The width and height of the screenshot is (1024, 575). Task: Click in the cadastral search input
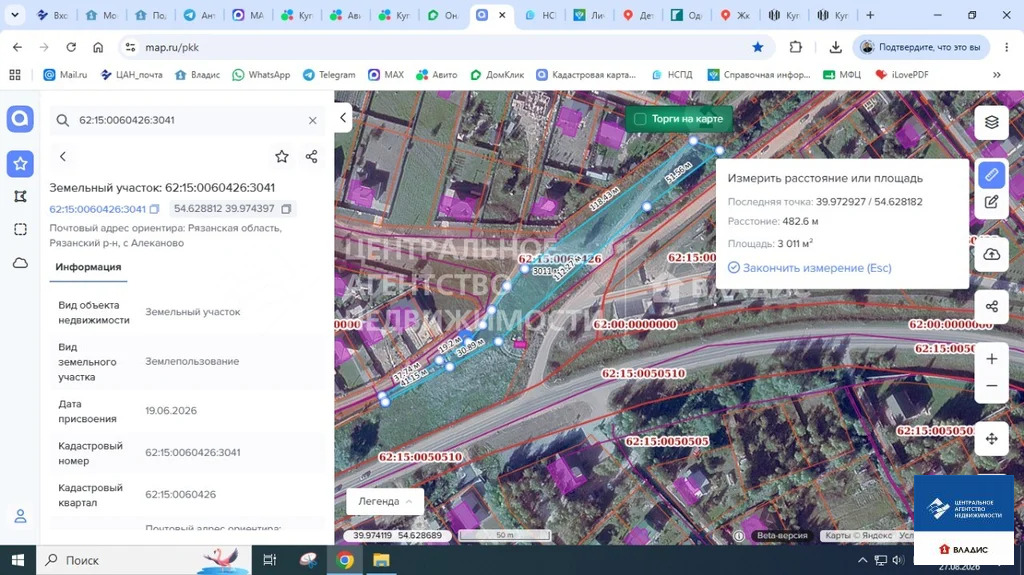(189, 120)
